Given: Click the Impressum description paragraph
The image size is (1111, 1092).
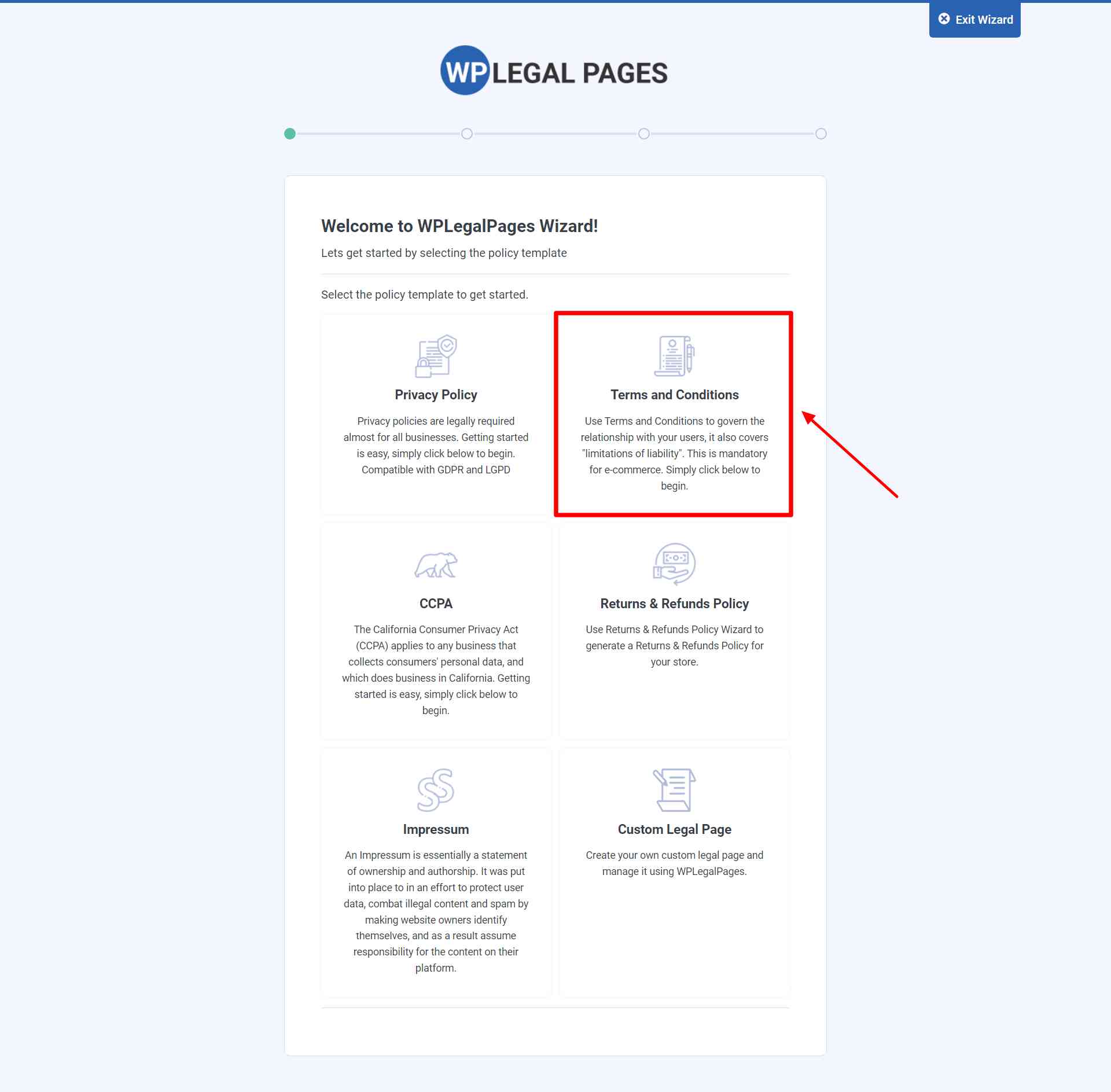Looking at the screenshot, I should [x=436, y=911].
